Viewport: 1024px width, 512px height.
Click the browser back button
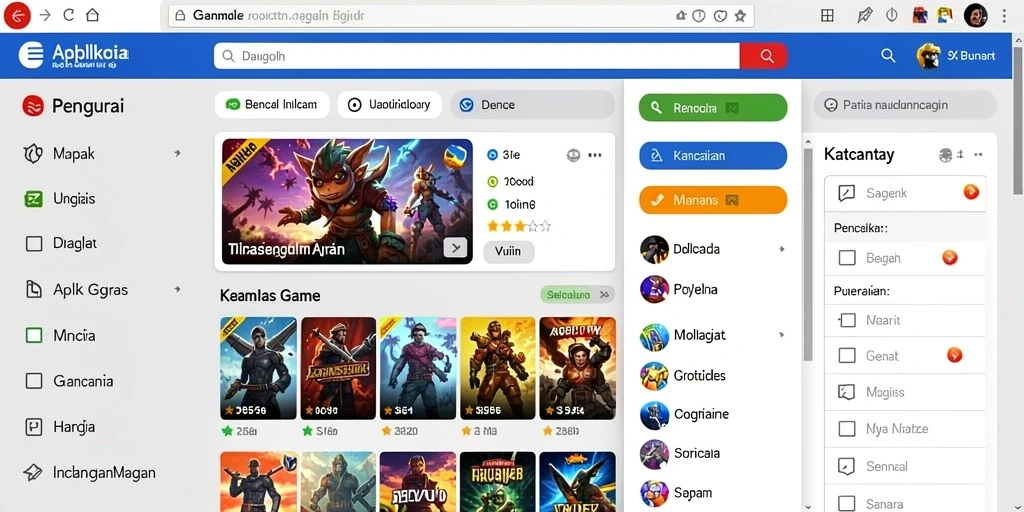click(17, 16)
